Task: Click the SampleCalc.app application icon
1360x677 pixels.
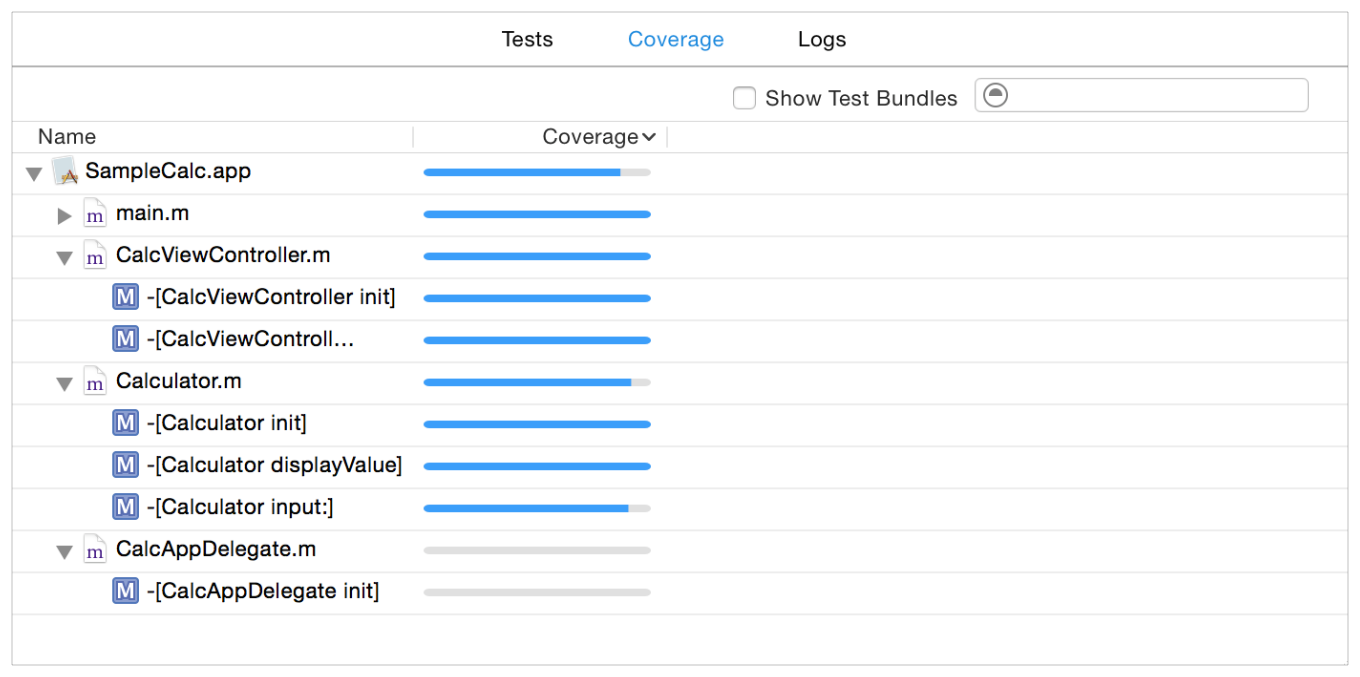Action: 66,171
